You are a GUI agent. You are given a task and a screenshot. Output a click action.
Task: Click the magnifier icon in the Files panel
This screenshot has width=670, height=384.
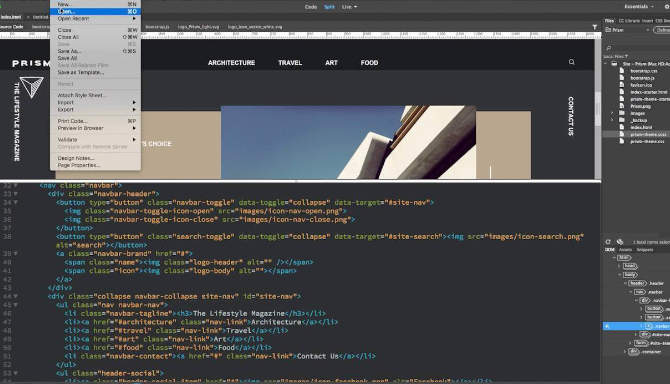[609, 48]
